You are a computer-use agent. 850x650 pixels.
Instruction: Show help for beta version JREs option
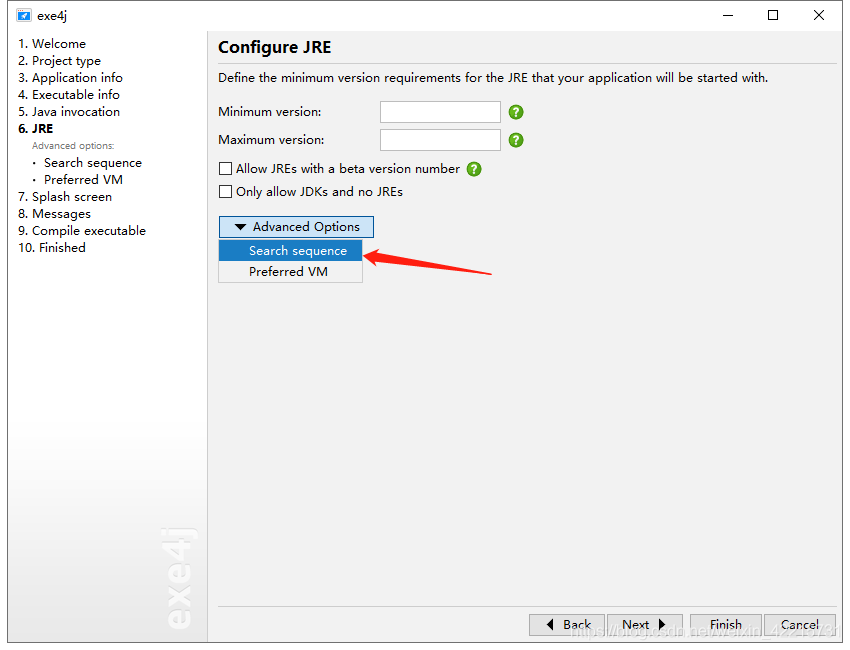tap(474, 169)
